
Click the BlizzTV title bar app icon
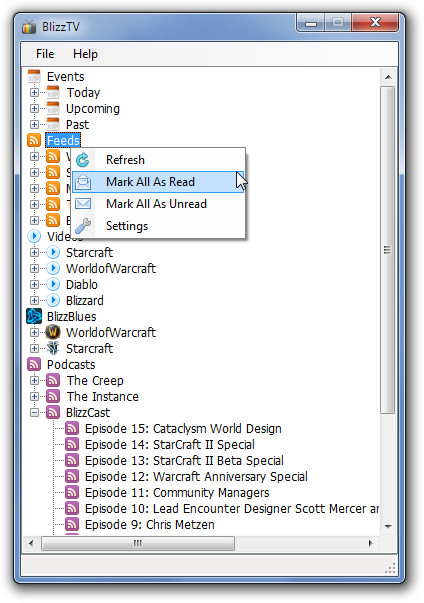[29, 27]
